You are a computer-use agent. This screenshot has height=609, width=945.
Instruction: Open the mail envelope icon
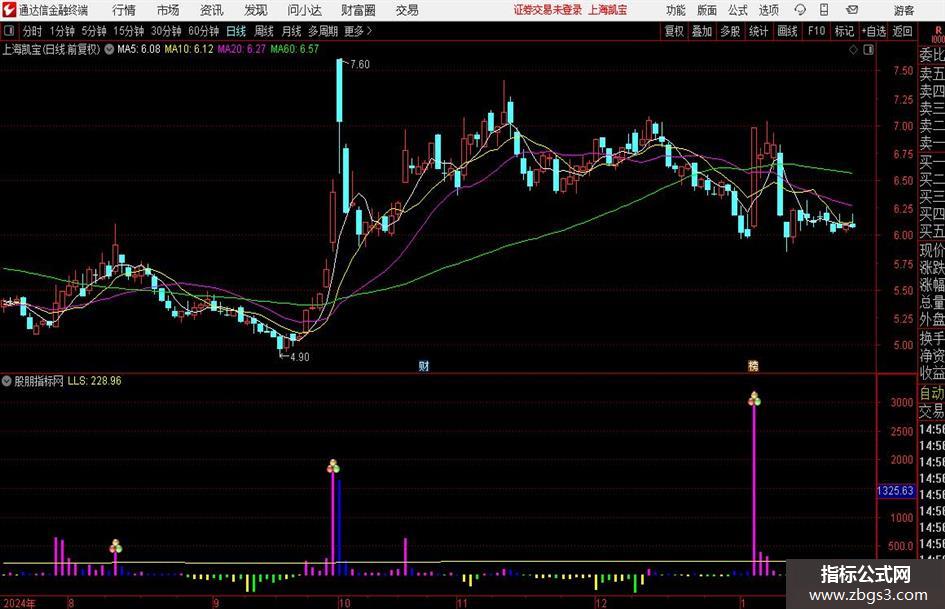tap(852, 10)
